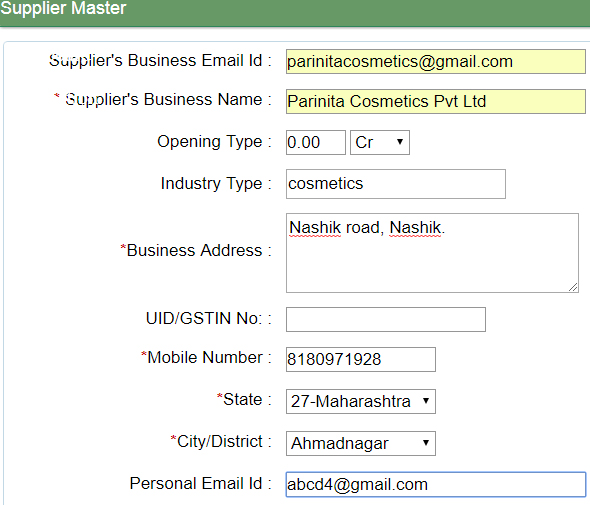This screenshot has width=590, height=505.
Task: Open the City/District dropdown showing Ahmadnagar
Action: (x=360, y=443)
